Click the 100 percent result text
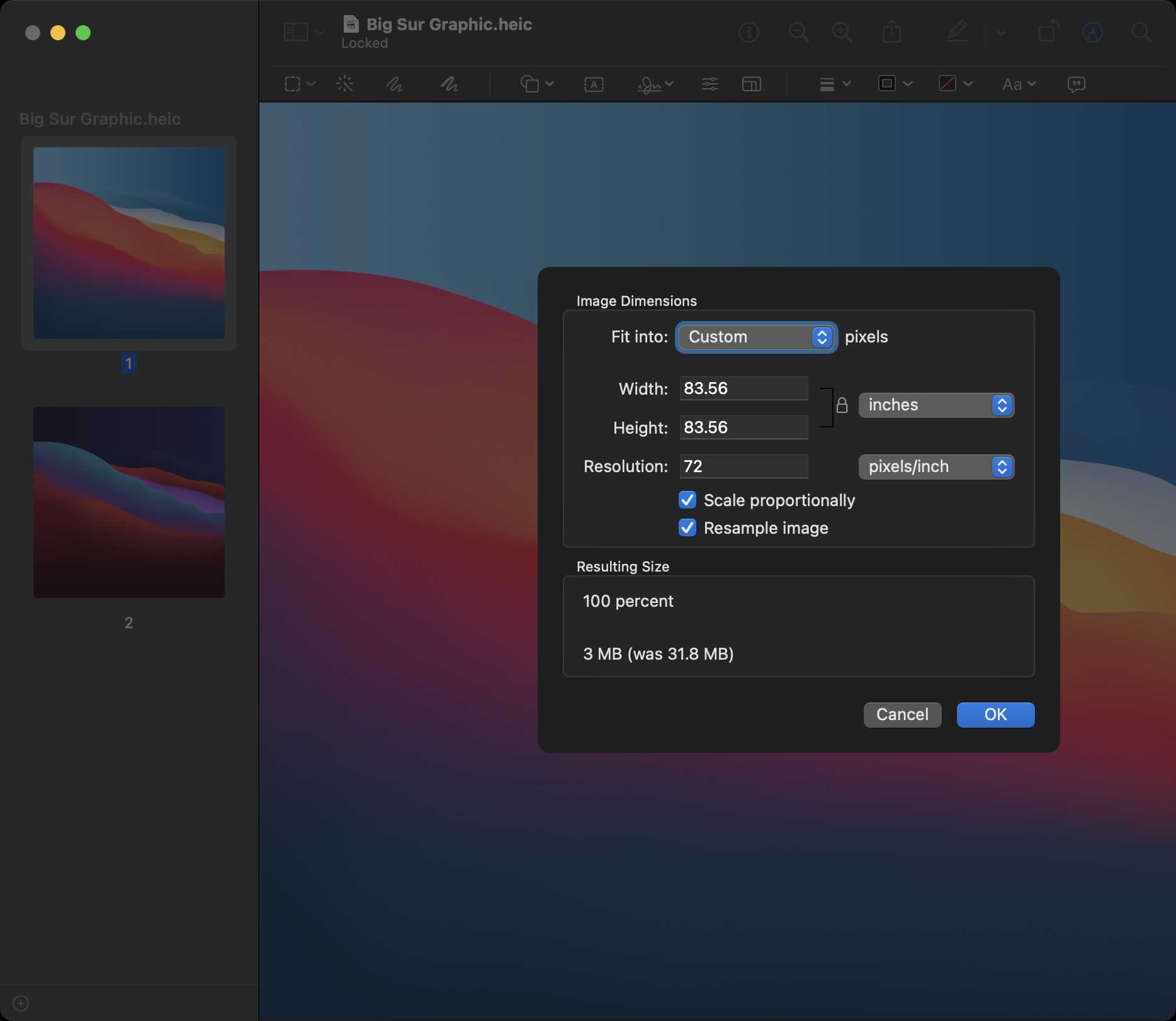Screen dimensions: 1176x1021 628,601
